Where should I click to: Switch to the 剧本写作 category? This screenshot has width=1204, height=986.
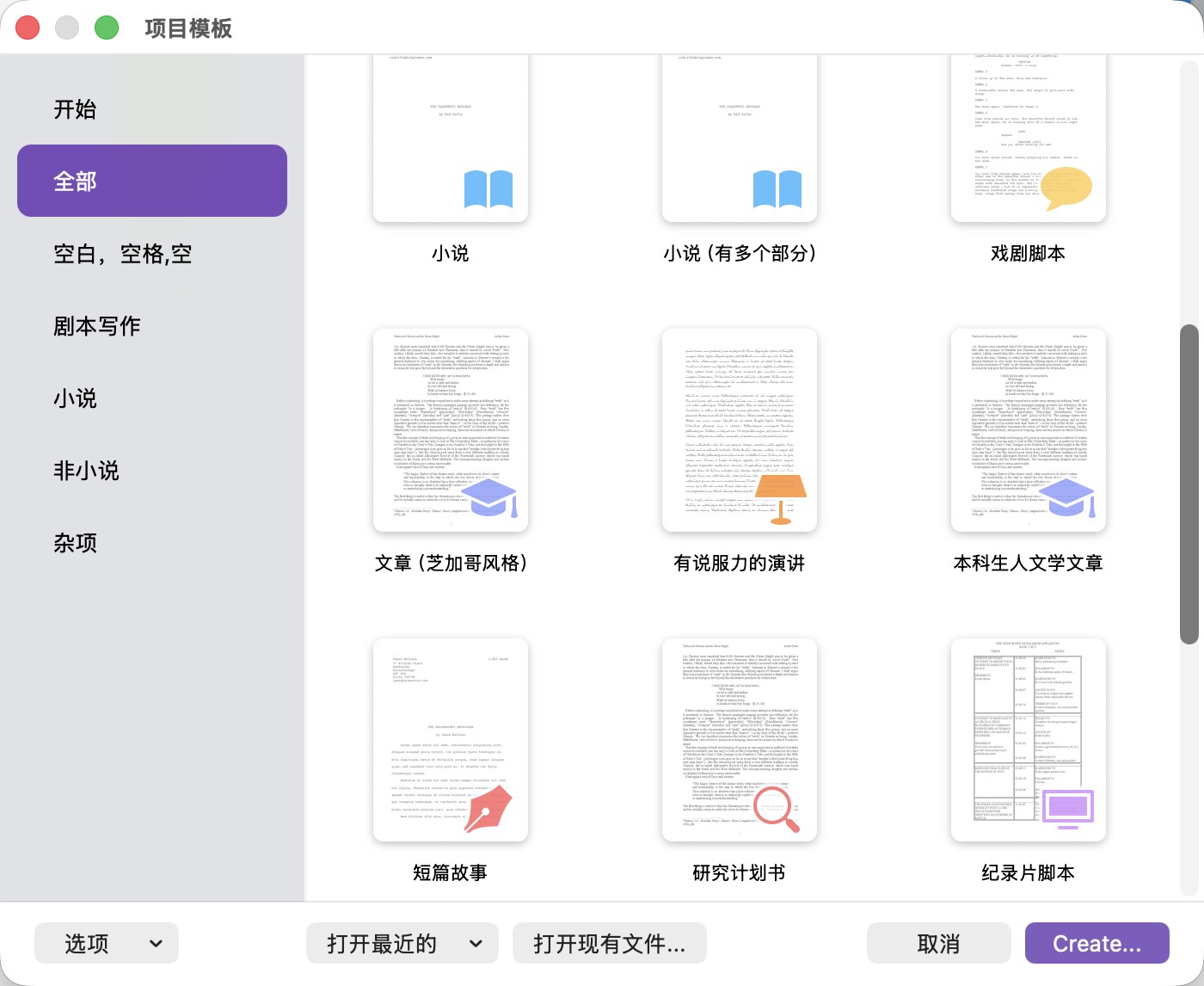[97, 326]
